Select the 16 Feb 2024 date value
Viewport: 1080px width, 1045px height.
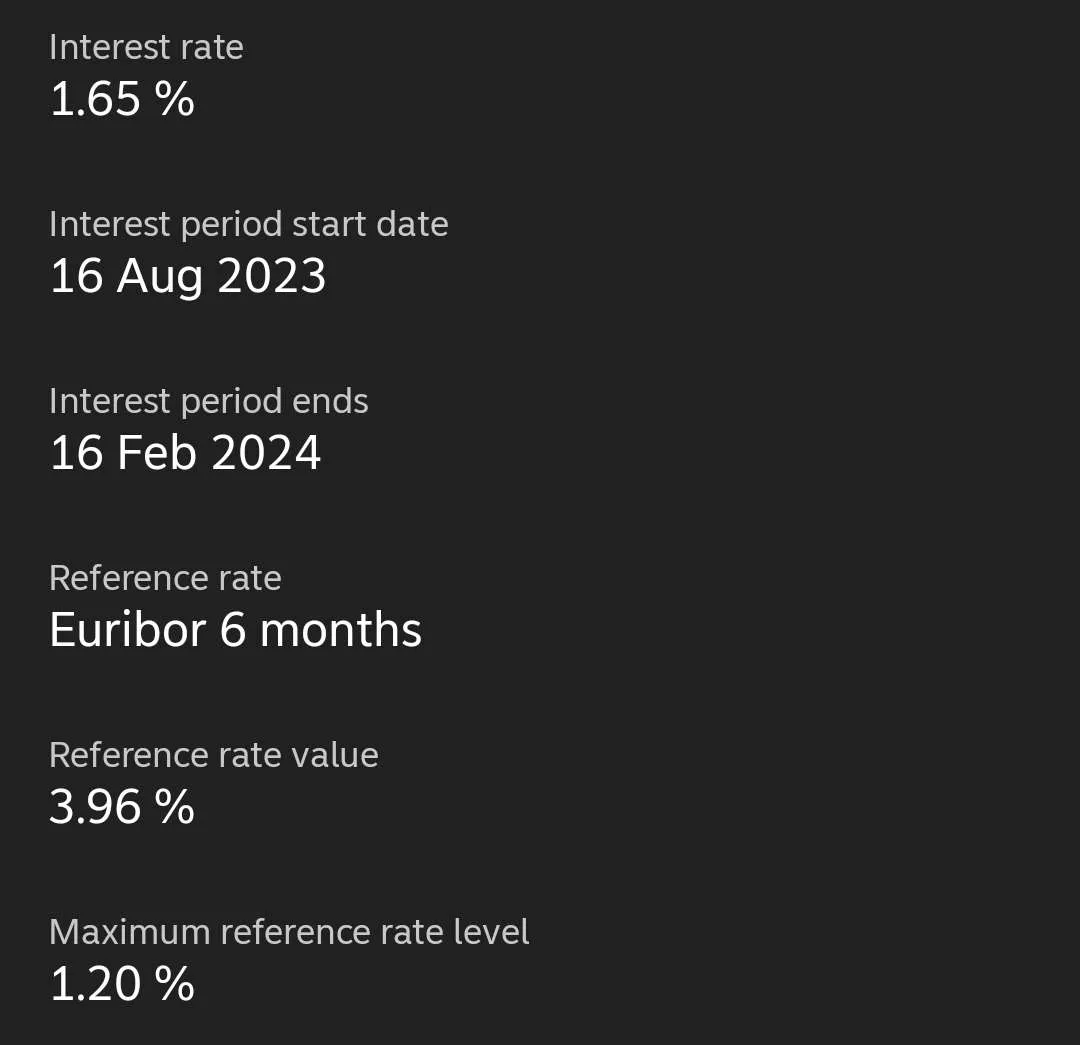[185, 454]
